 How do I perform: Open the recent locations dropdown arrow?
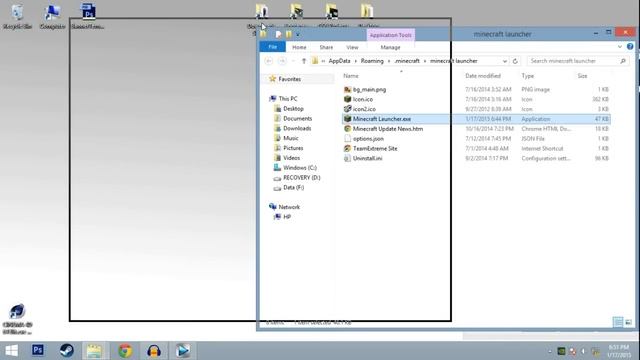pyautogui.click(x=293, y=61)
